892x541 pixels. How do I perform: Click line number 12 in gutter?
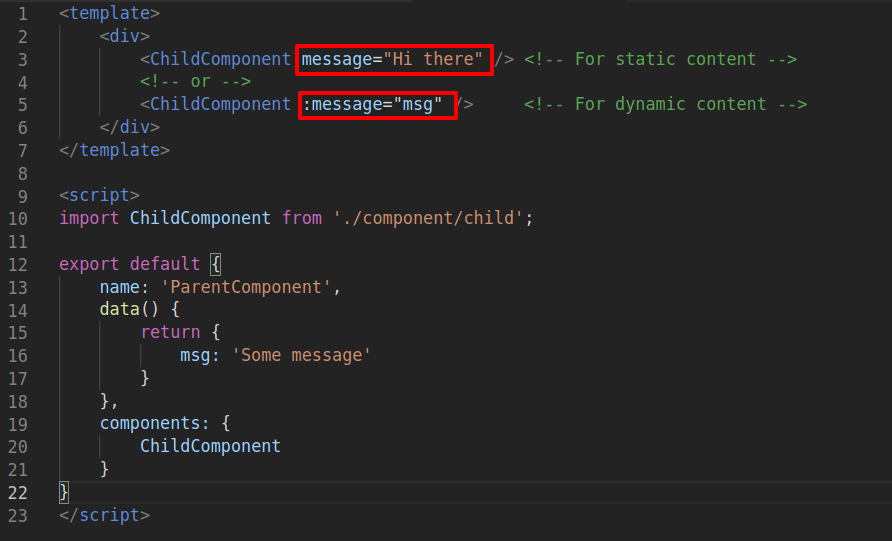[18, 265]
